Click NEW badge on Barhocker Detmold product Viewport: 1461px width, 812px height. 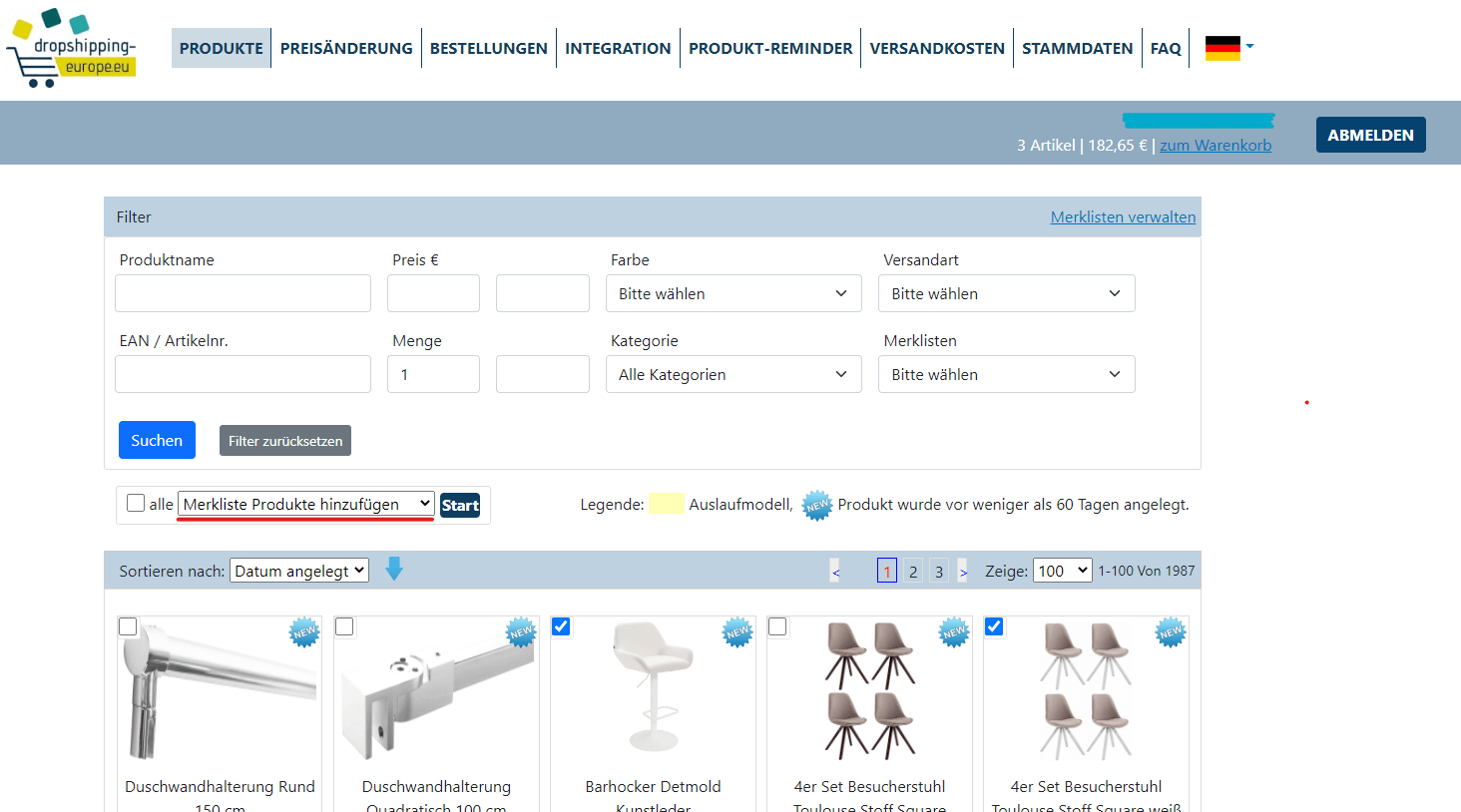(737, 632)
